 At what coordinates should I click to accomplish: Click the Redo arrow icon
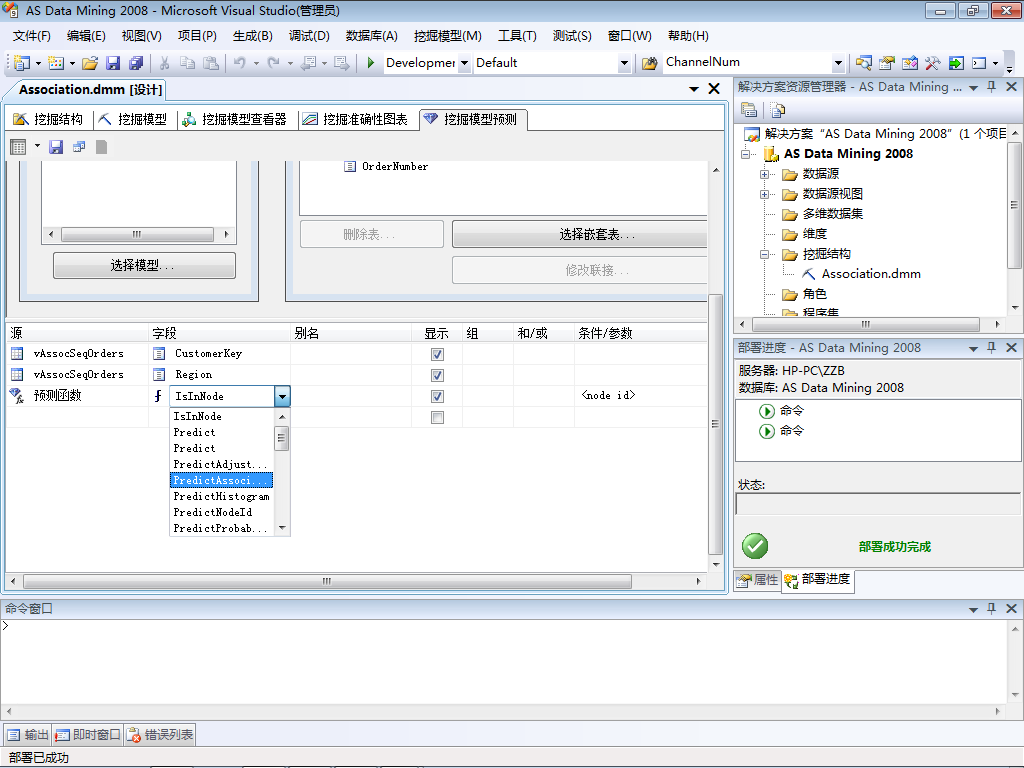click(x=274, y=63)
